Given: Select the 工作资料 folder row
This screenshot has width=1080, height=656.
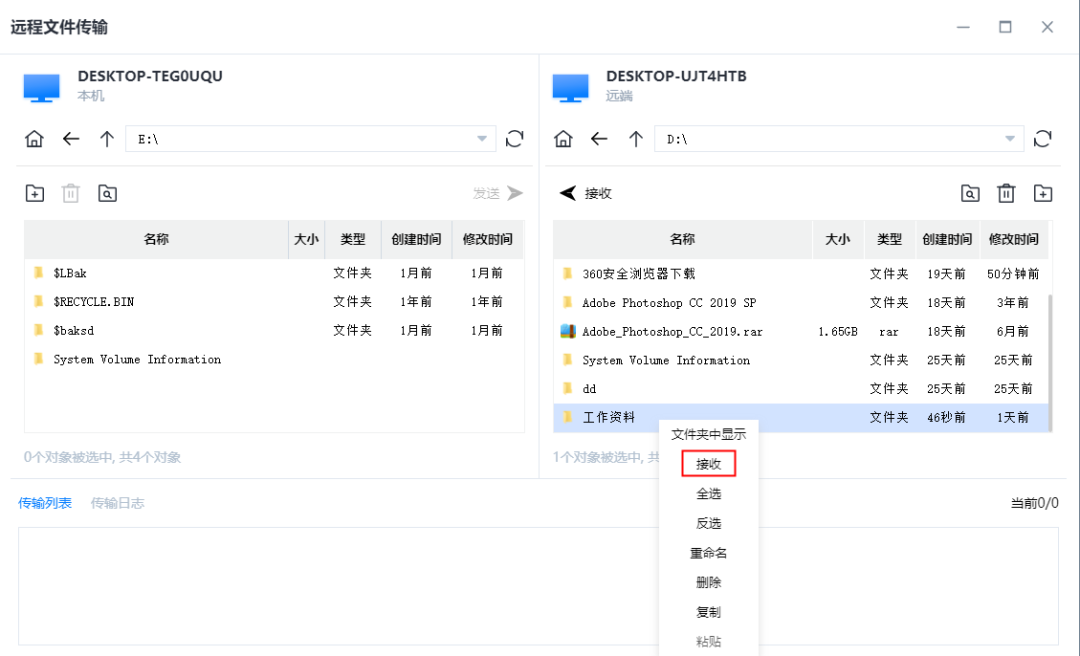Looking at the screenshot, I should point(800,418).
